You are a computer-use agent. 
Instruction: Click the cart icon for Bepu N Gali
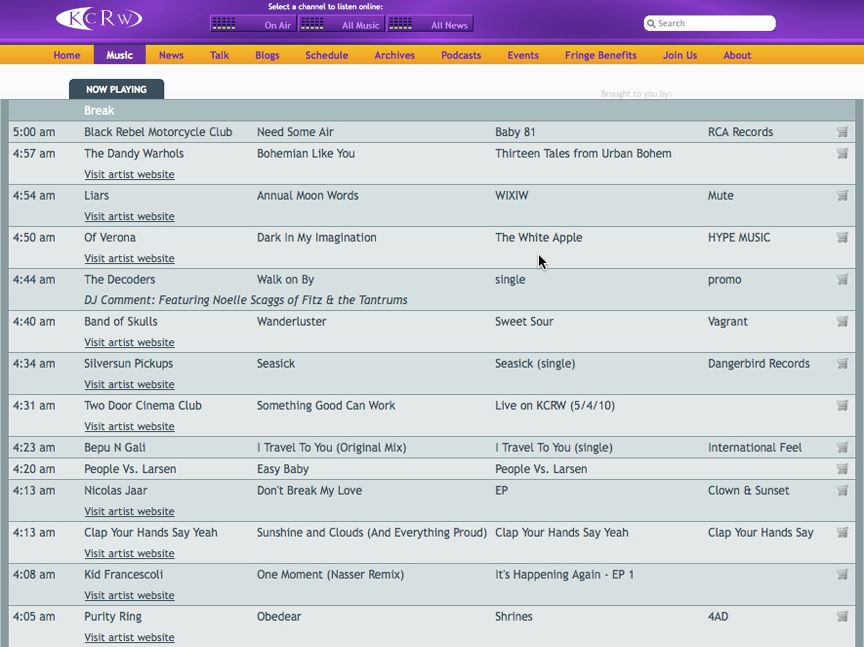(842, 448)
